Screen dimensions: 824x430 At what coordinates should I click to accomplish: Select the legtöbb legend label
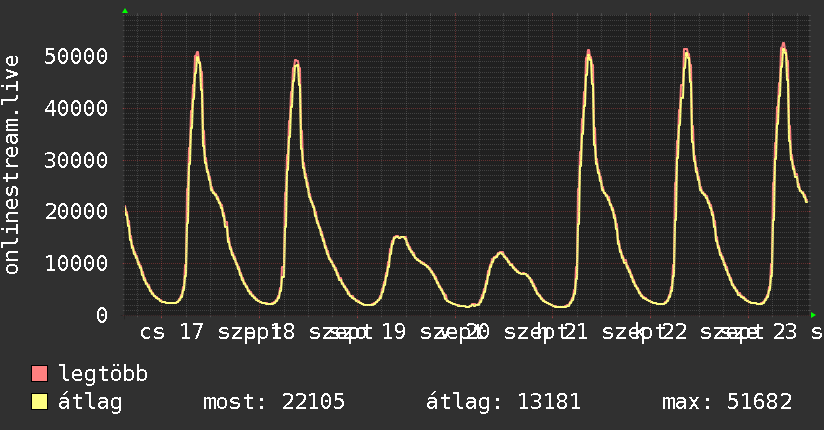pos(103,373)
